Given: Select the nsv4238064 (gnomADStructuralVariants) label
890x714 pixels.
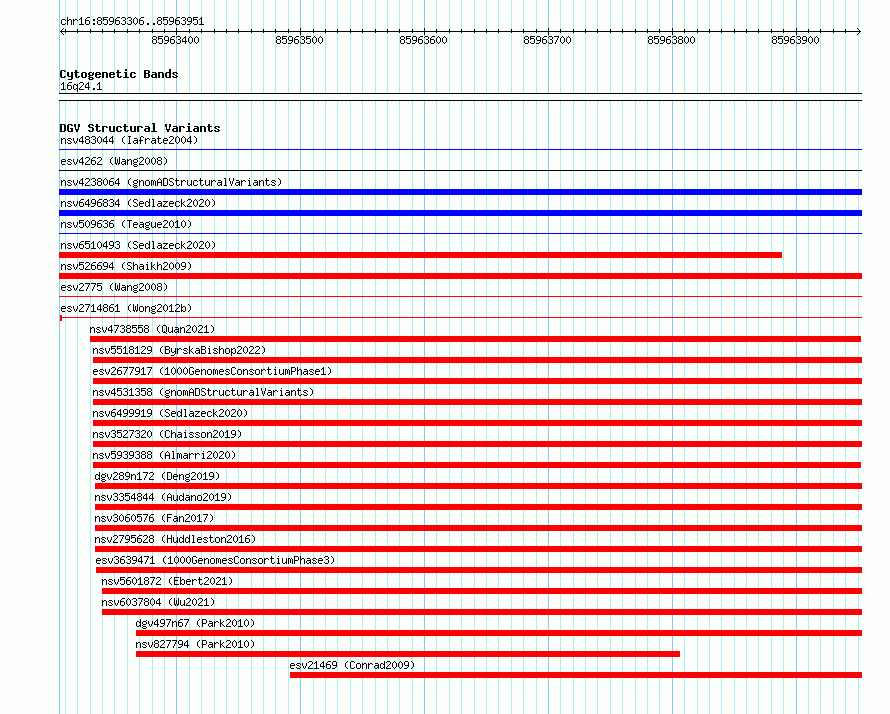Looking at the screenshot, I should pyautogui.click(x=171, y=182).
